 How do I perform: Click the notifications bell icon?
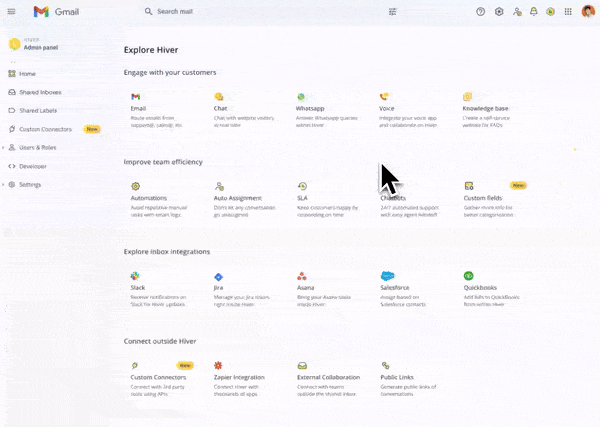[534, 12]
